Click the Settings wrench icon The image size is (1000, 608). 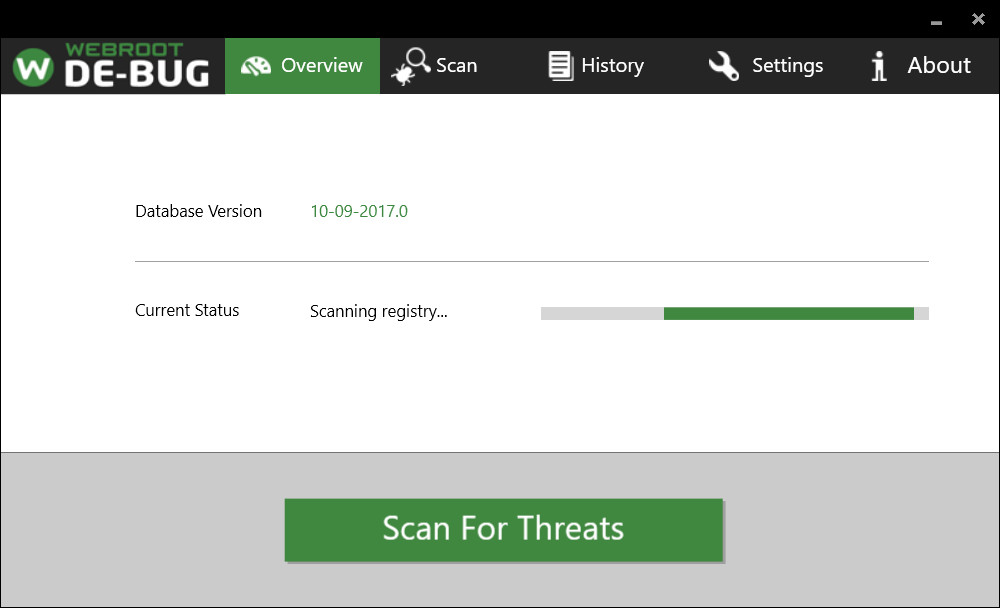pos(724,66)
